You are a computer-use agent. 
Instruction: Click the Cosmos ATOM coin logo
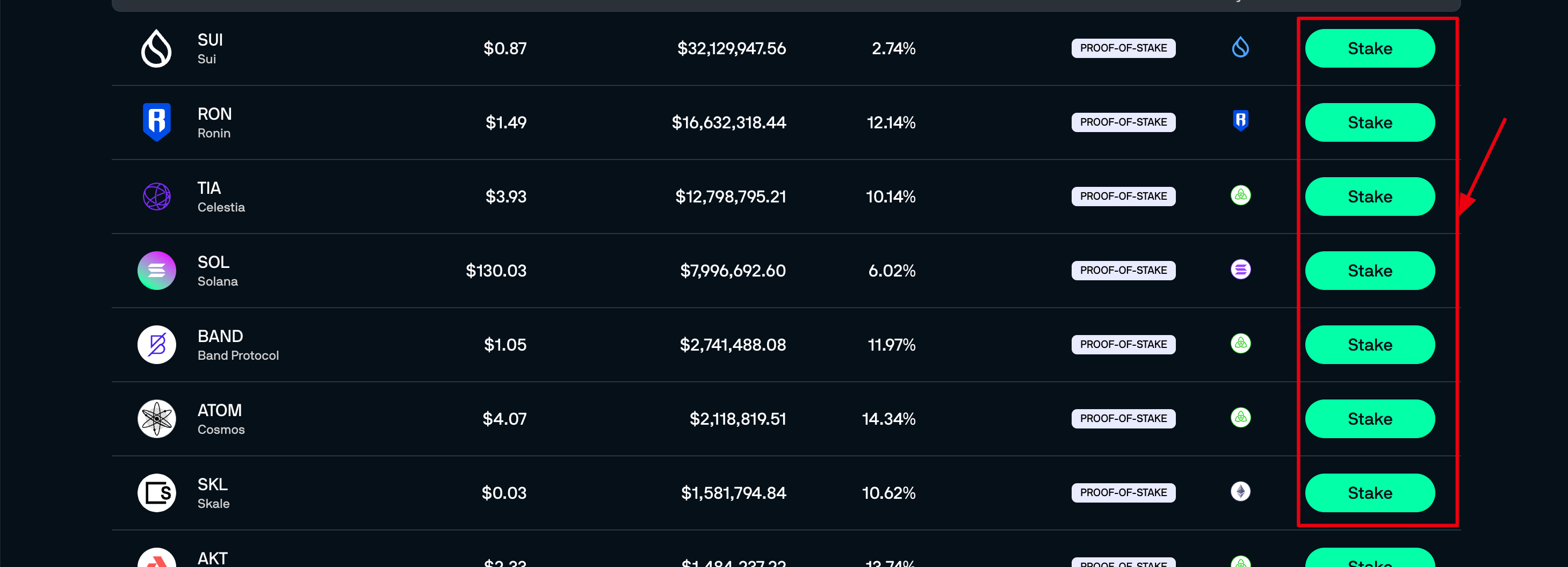(156, 419)
